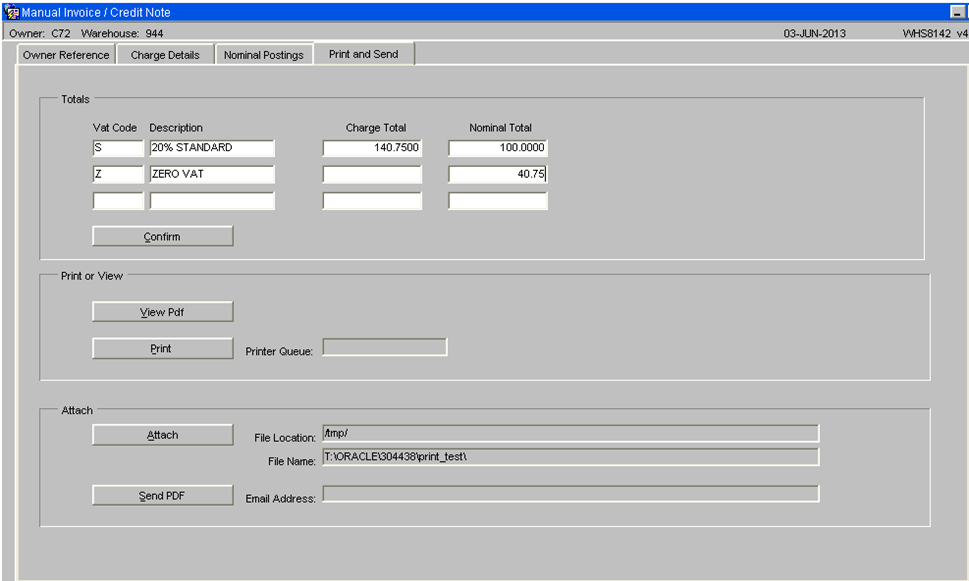Click the Email Address field
This screenshot has width=969, height=581.
point(570,494)
